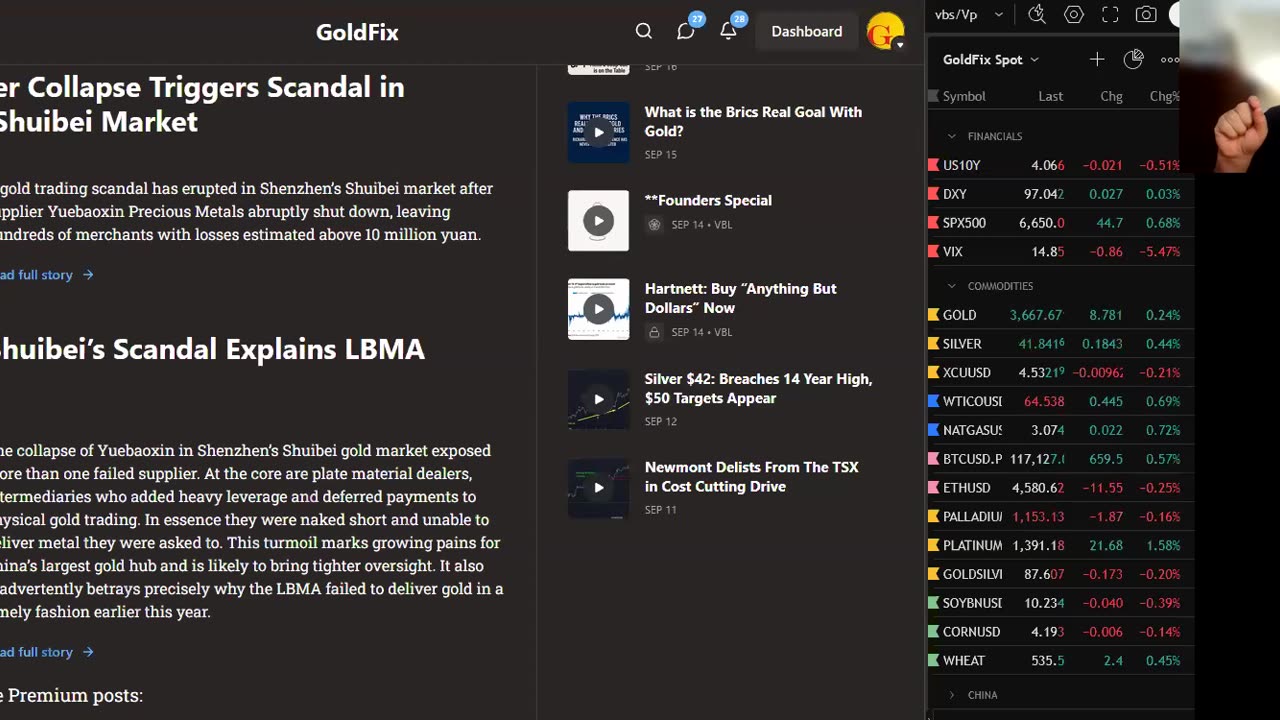Open '**Founders Special' post title
This screenshot has width=1280, height=720.
point(708,200)
